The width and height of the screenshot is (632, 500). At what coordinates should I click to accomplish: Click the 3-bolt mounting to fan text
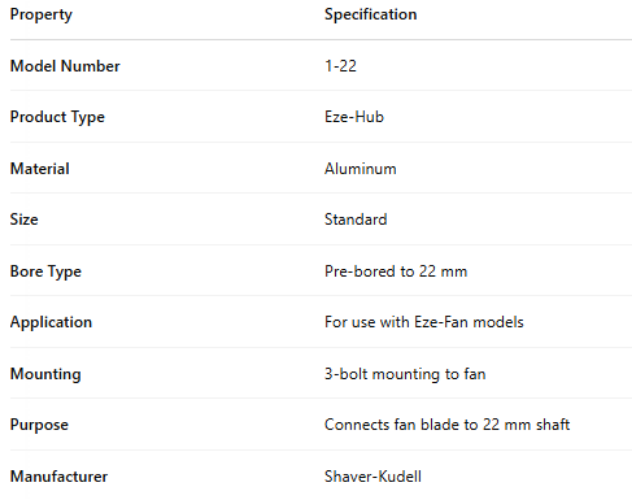405,374
